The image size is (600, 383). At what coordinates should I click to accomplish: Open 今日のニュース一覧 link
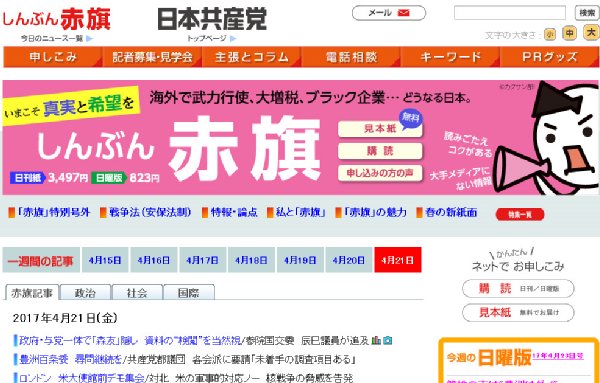[52, 38]
